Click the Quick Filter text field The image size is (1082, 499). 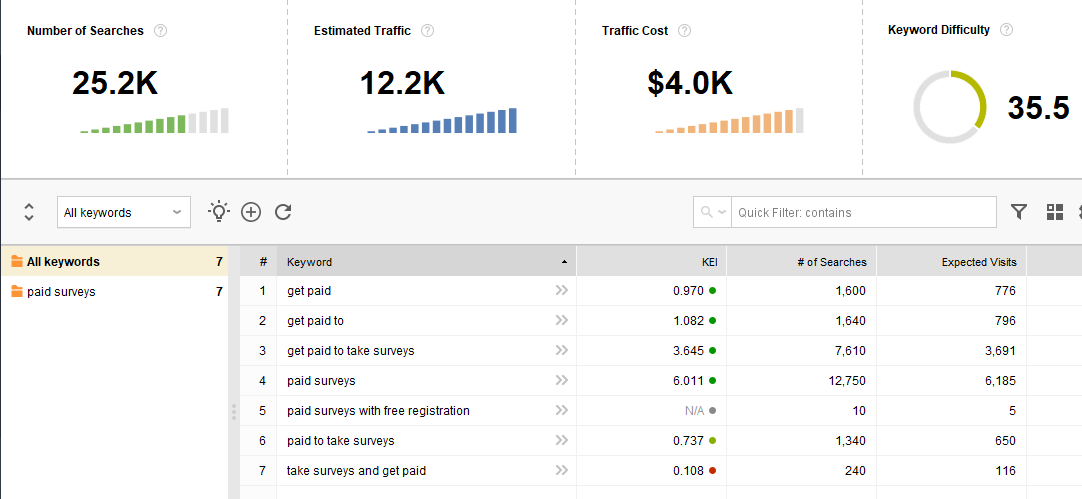coord(863,212)
